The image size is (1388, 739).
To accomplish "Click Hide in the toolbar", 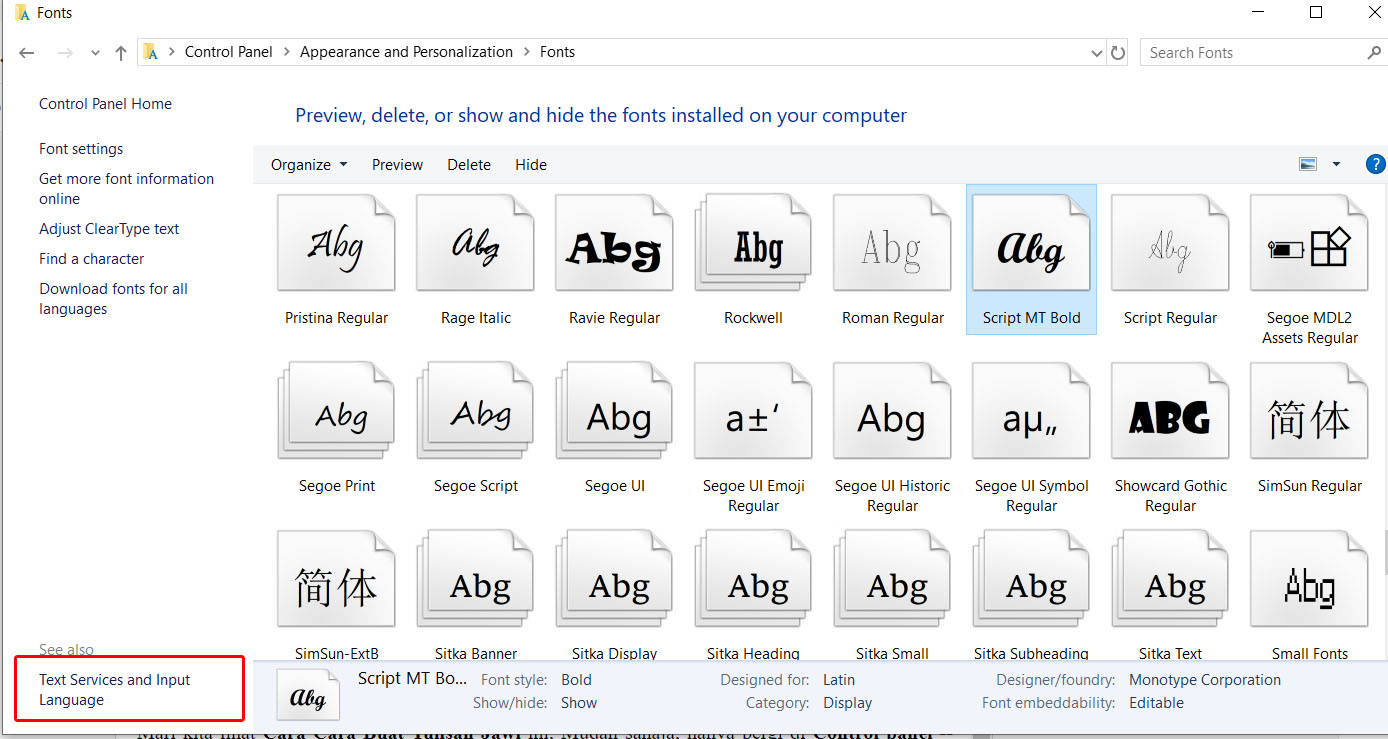I will click(531, 165).
